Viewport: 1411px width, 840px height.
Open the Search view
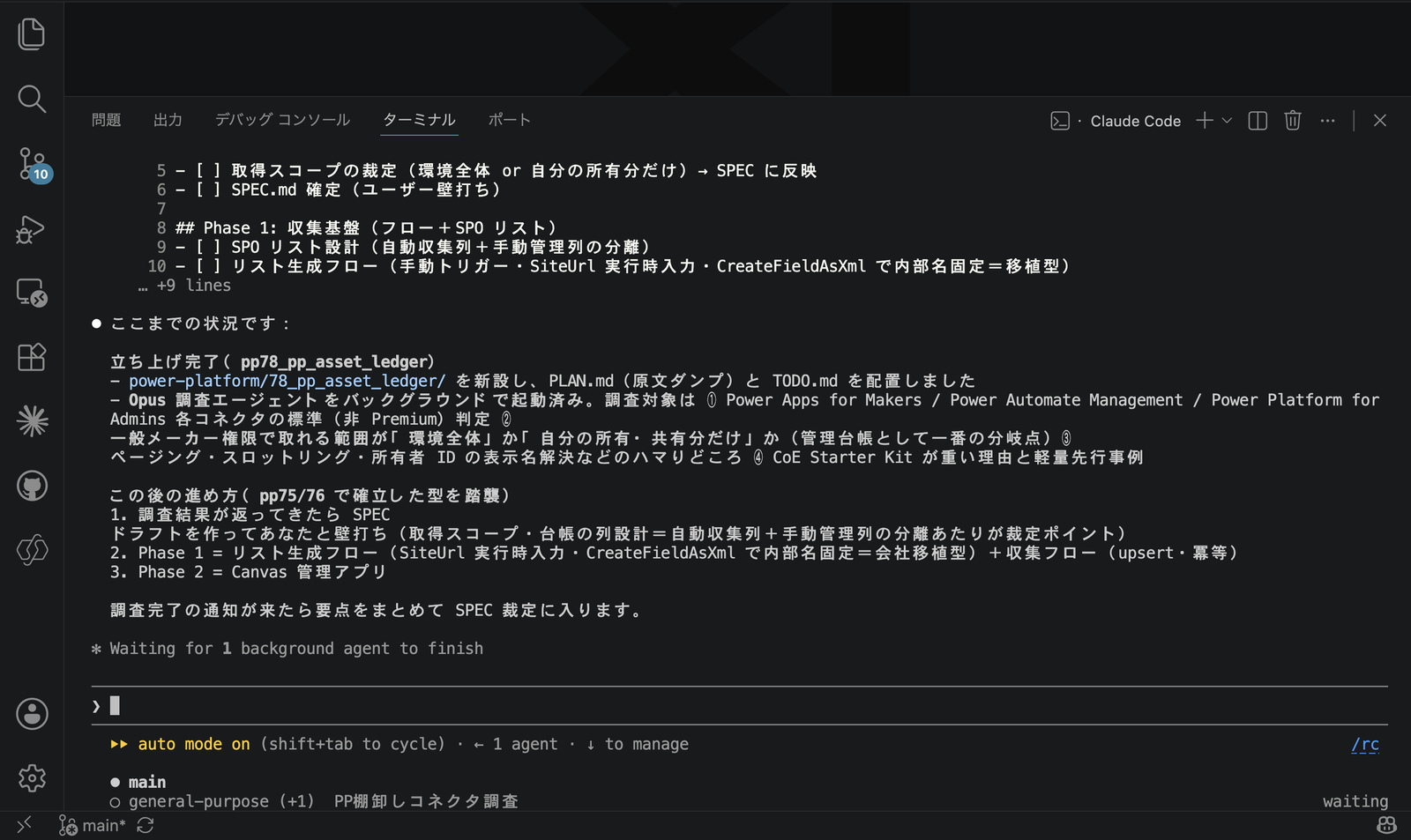pos(32,99)
